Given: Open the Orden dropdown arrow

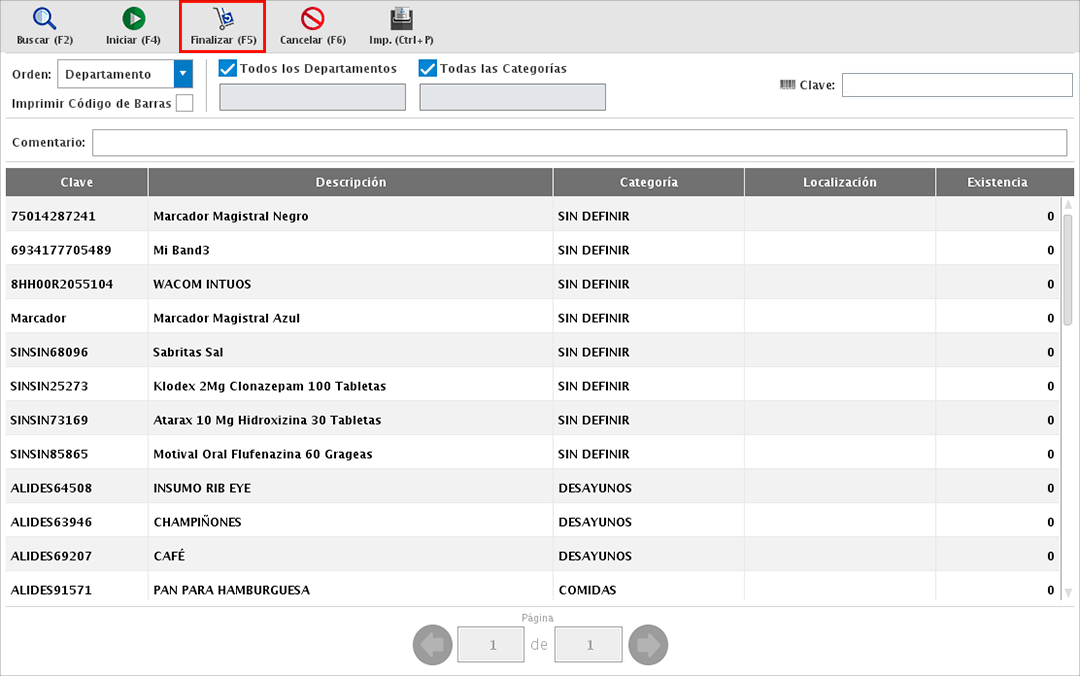Looking at the screenshot, I should pyautogui.click(x=183, y=74).
